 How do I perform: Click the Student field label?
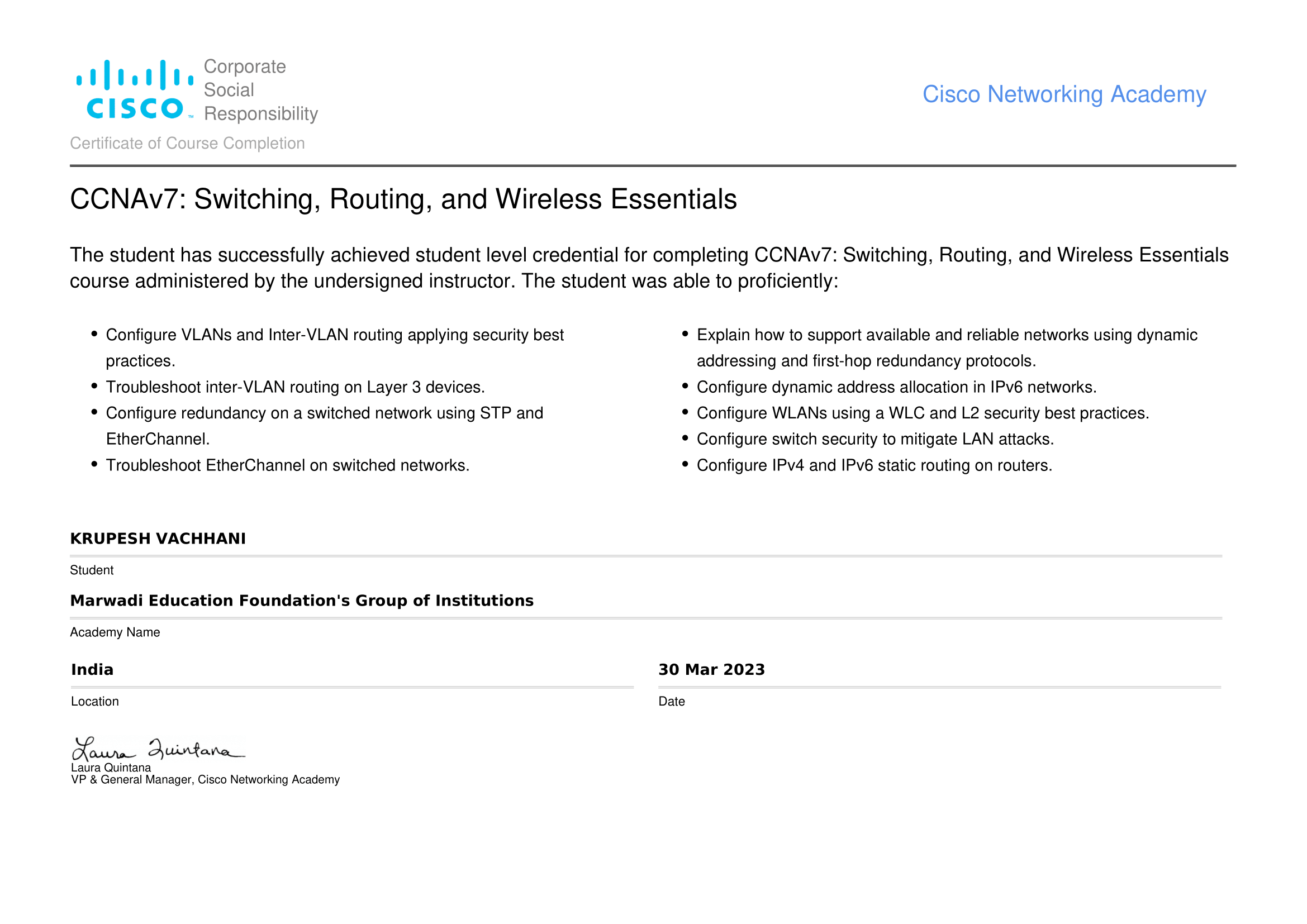[92, 571]
